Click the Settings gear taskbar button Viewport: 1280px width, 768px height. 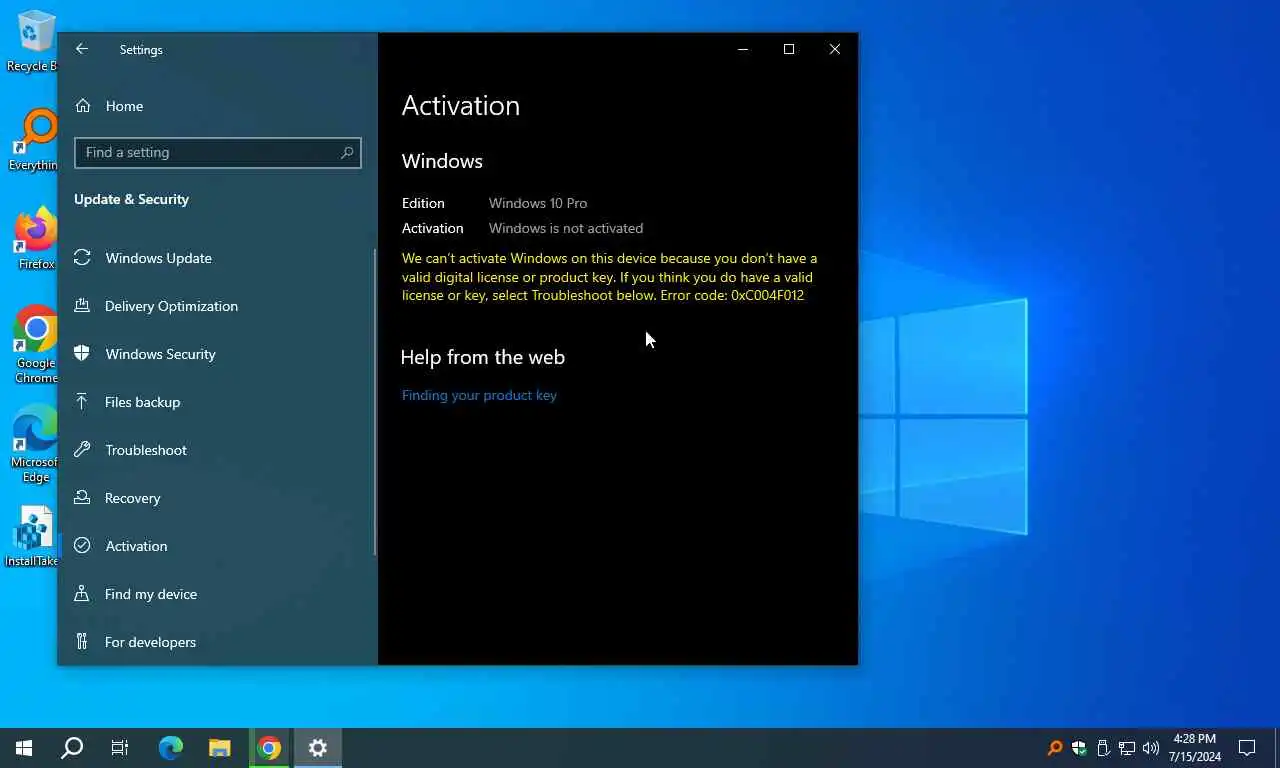pos(318,748)
